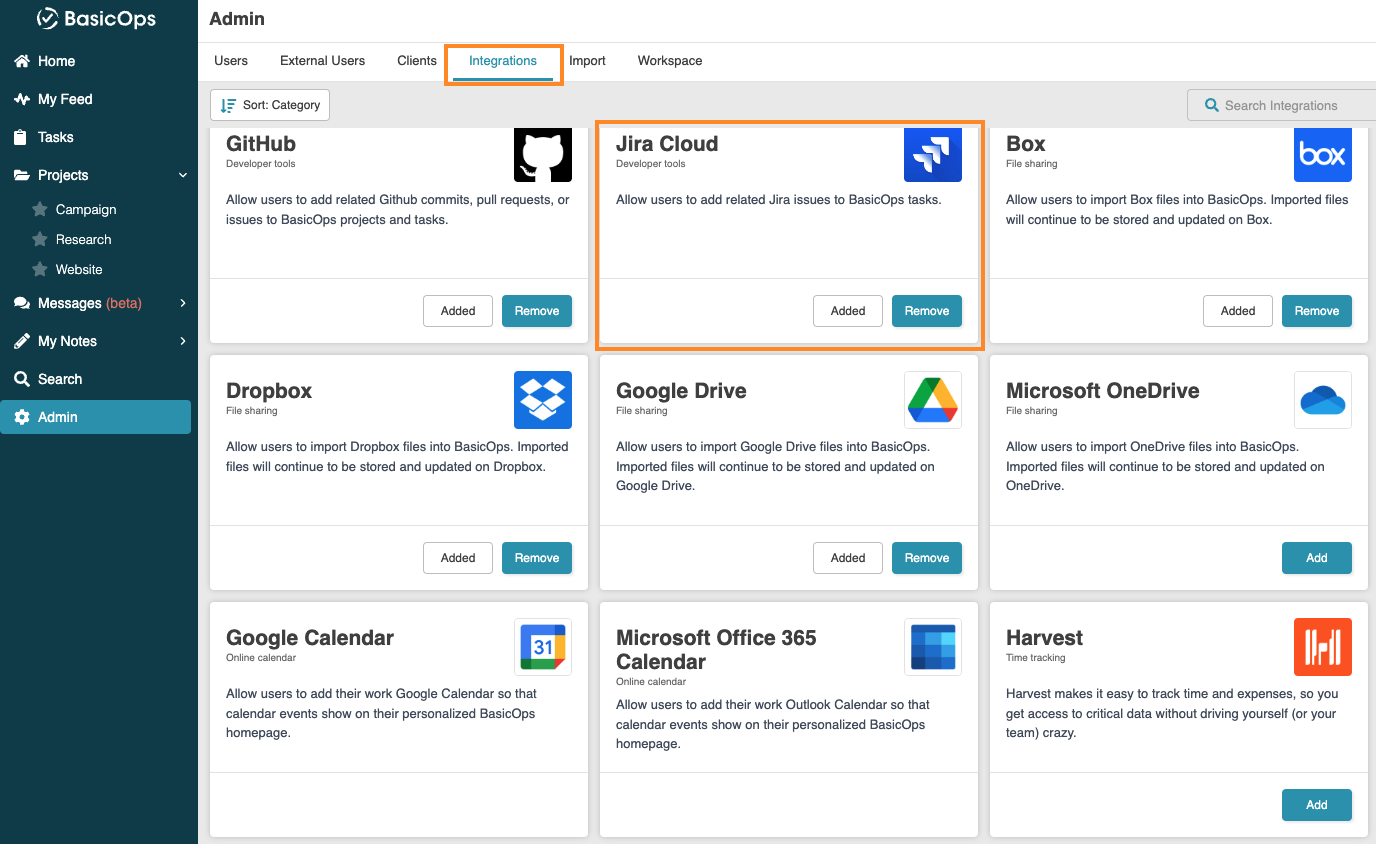Click the Office 365 Calendar logo
Screen dimensions: 1376x844
pyautogui.click(x=933, y=647)
